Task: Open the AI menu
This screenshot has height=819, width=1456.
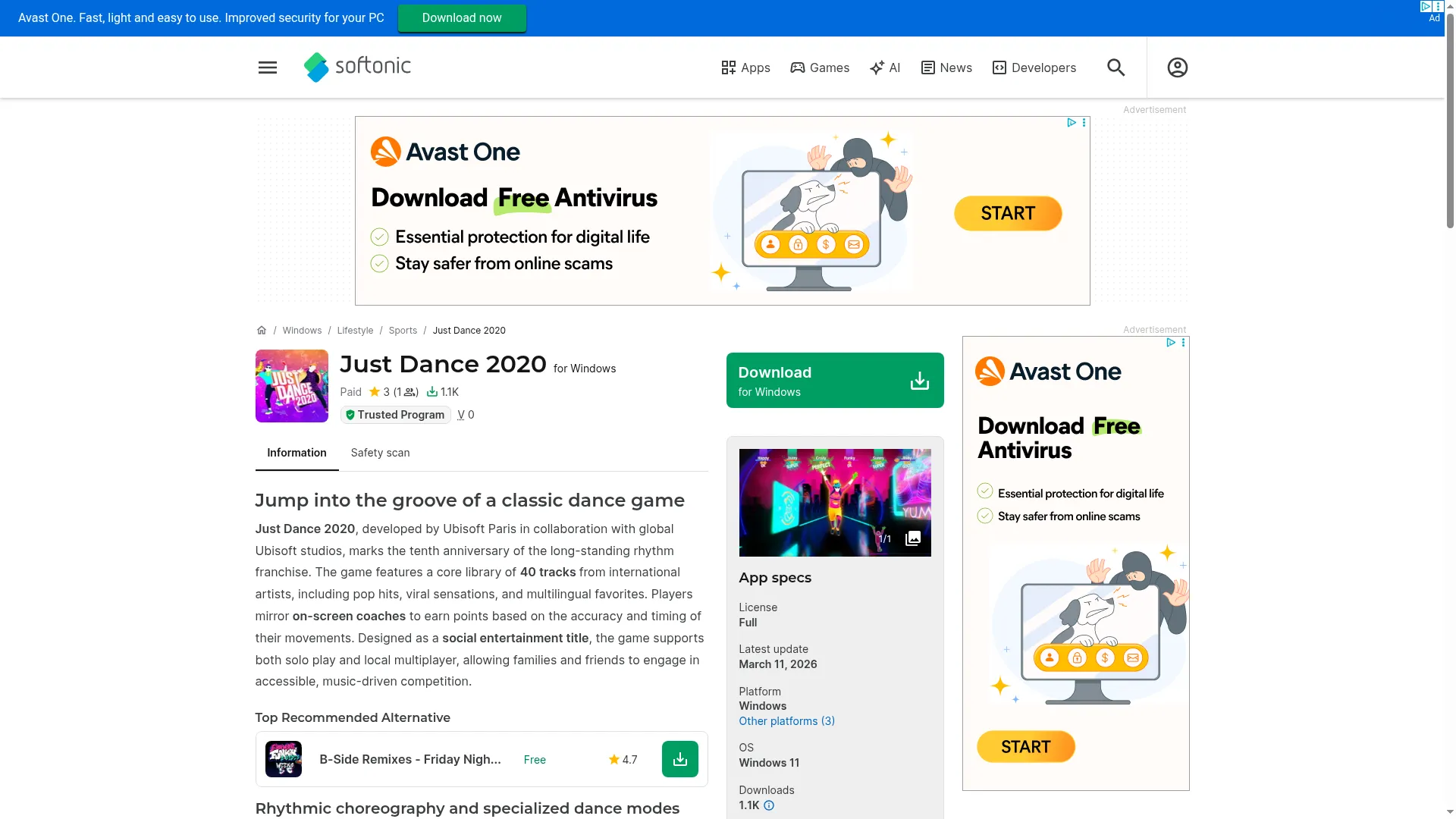Action: click(x=885, y=67)
